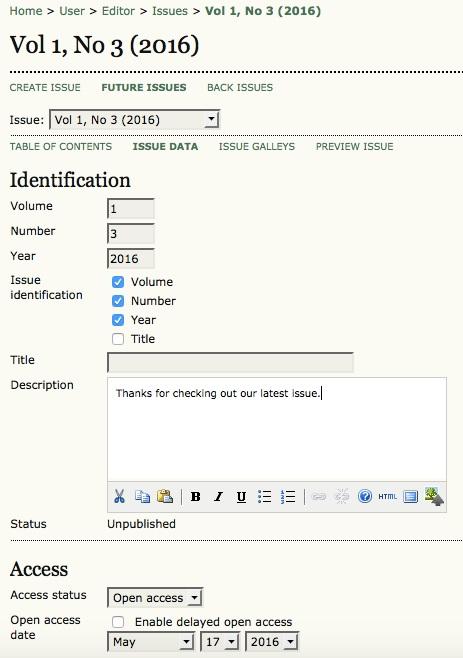Switch to Table of Contents tab
This screenshot has height=658, width=463.
(x=61, y=146)
